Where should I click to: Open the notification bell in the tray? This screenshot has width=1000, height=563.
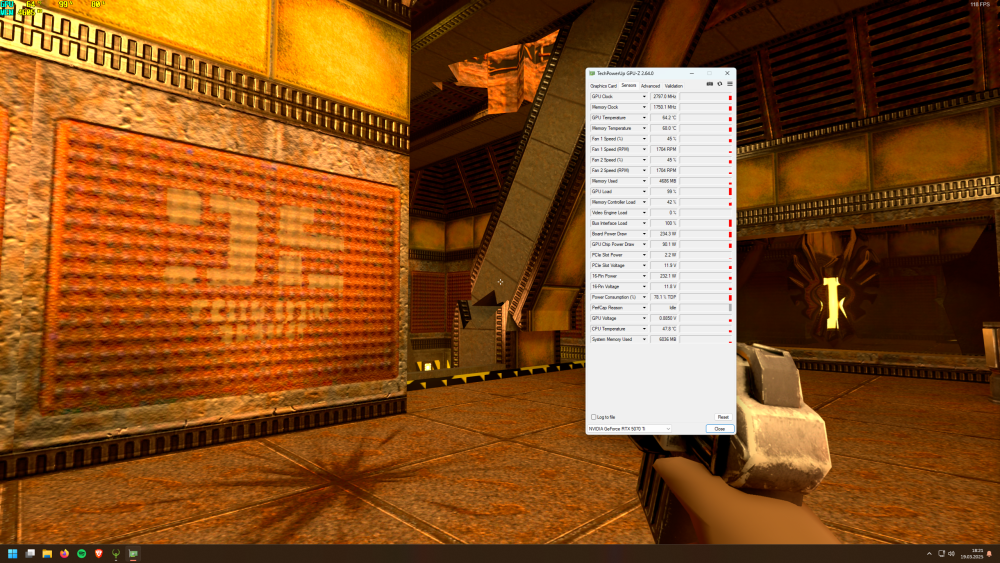pos(989,553)
